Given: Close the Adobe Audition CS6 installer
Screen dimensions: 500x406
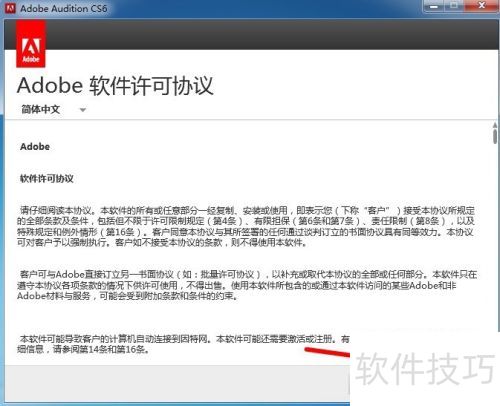Looking at the screenshot, I should (481, 6).
